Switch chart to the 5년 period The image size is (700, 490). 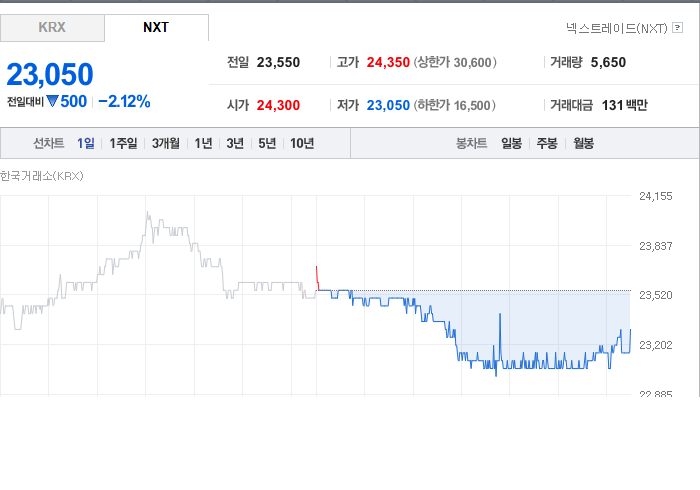(267, 143)
